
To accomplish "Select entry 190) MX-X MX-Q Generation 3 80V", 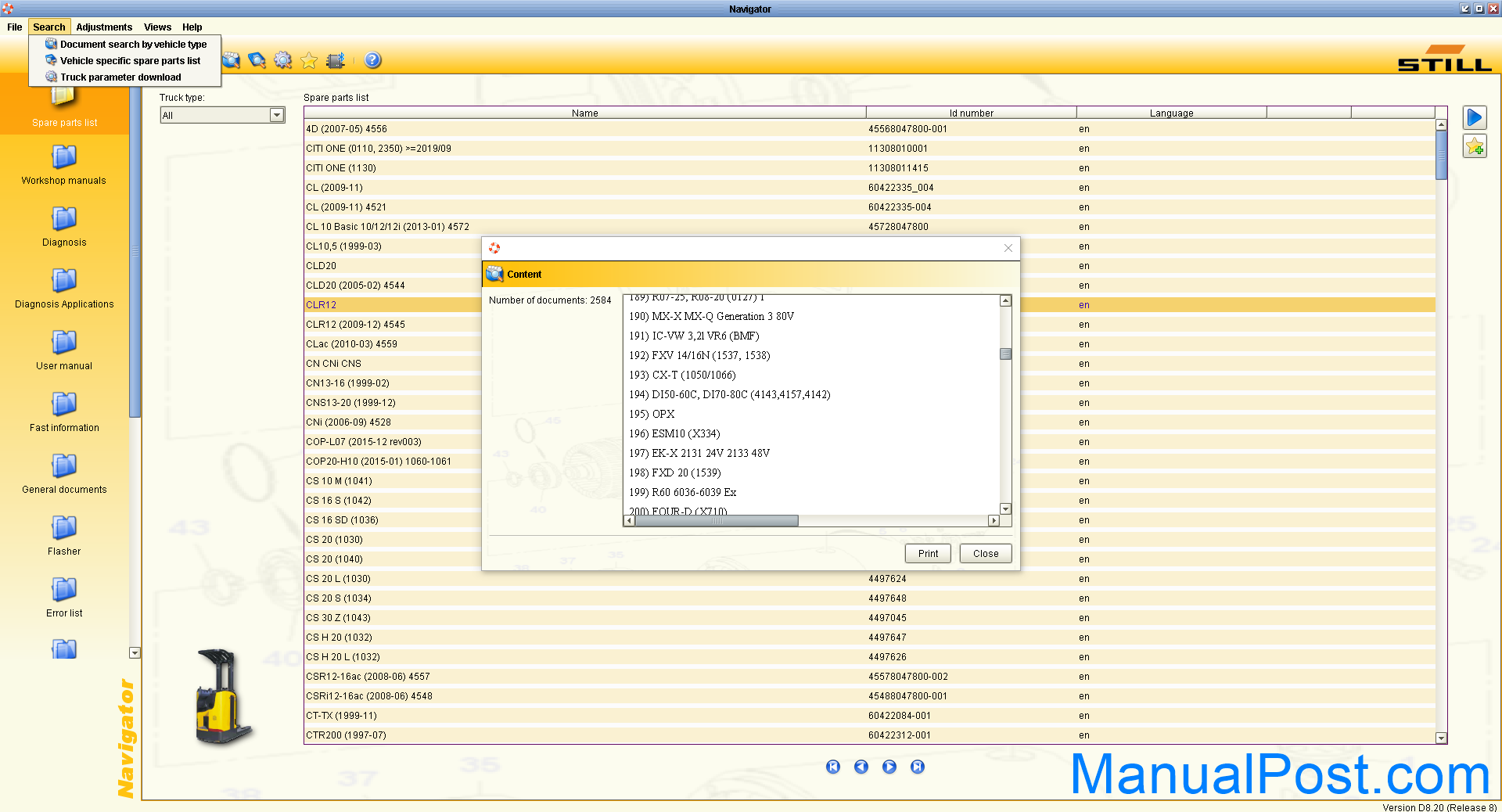I will tap(711, 316).
